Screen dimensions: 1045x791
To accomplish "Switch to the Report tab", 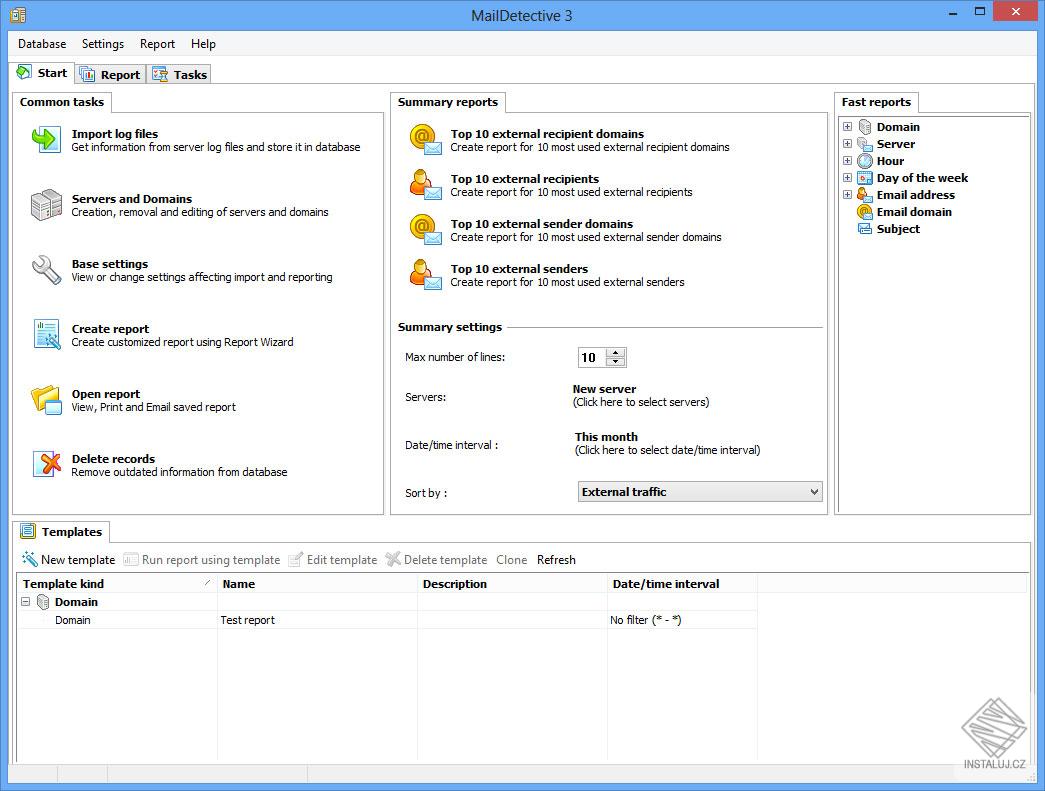I will (x=111, y=75).
